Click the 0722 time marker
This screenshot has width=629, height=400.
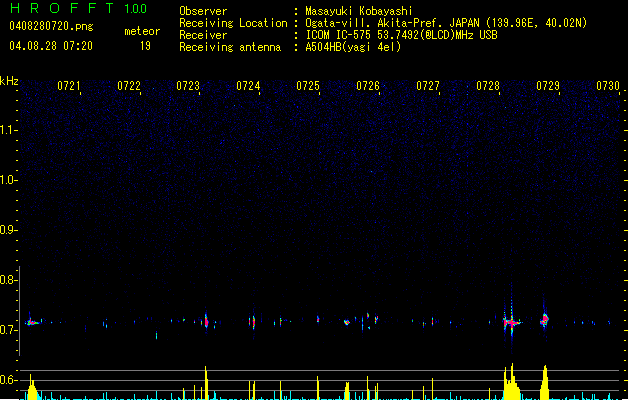pos(129,86)
